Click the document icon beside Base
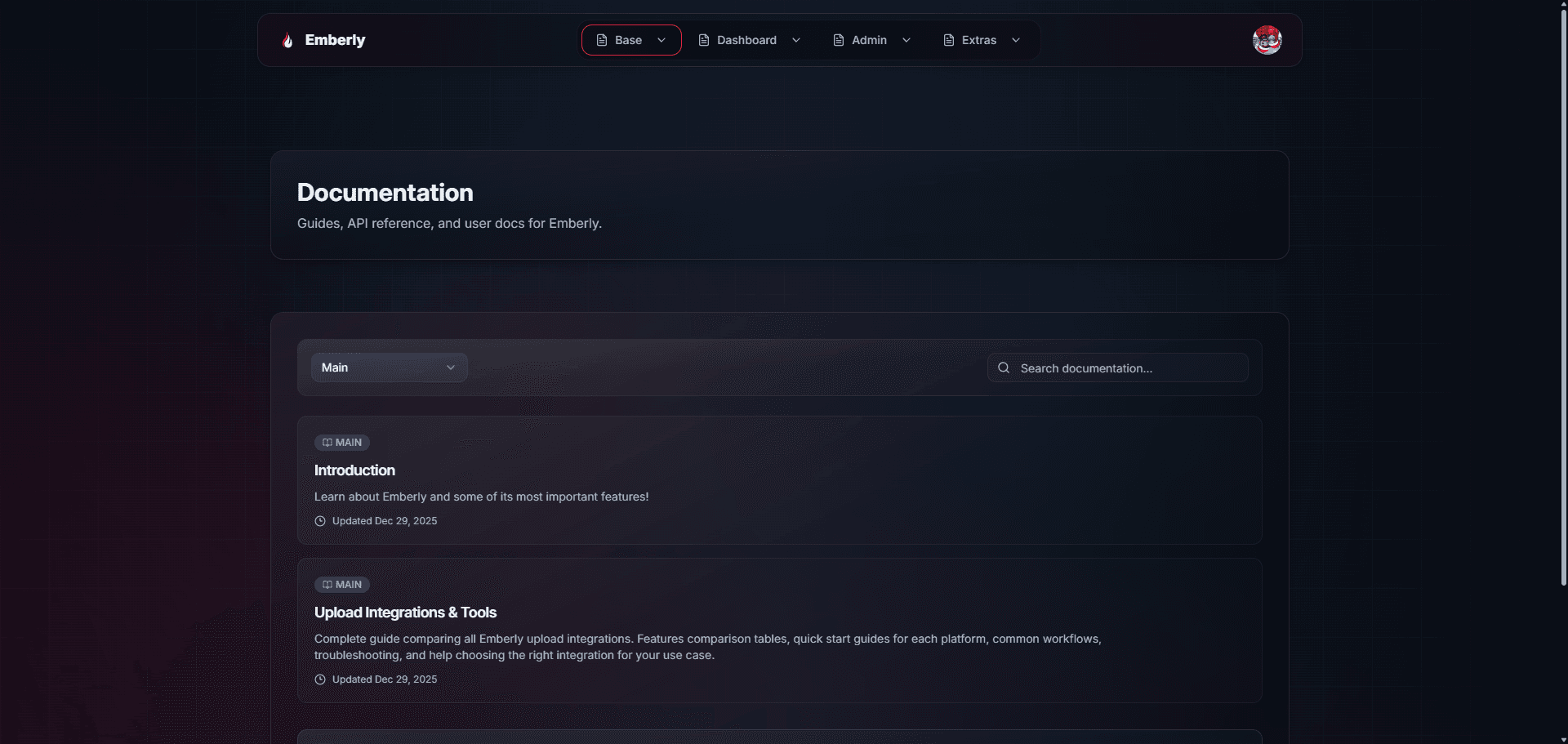This screenshot has height=744, width=1568. coord(600,39)
